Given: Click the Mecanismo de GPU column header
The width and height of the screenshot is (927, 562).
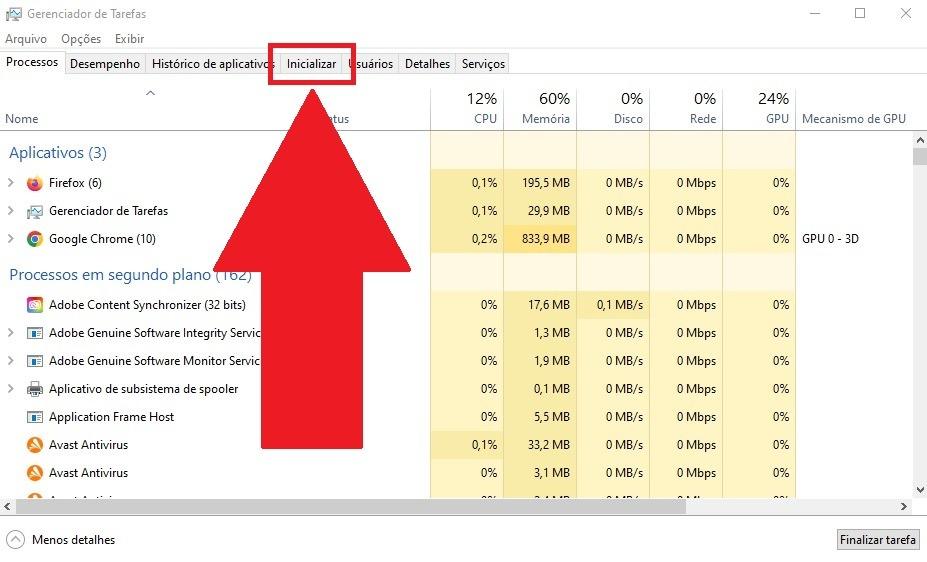Looking at the screenshot, I should tap(854, 119).
